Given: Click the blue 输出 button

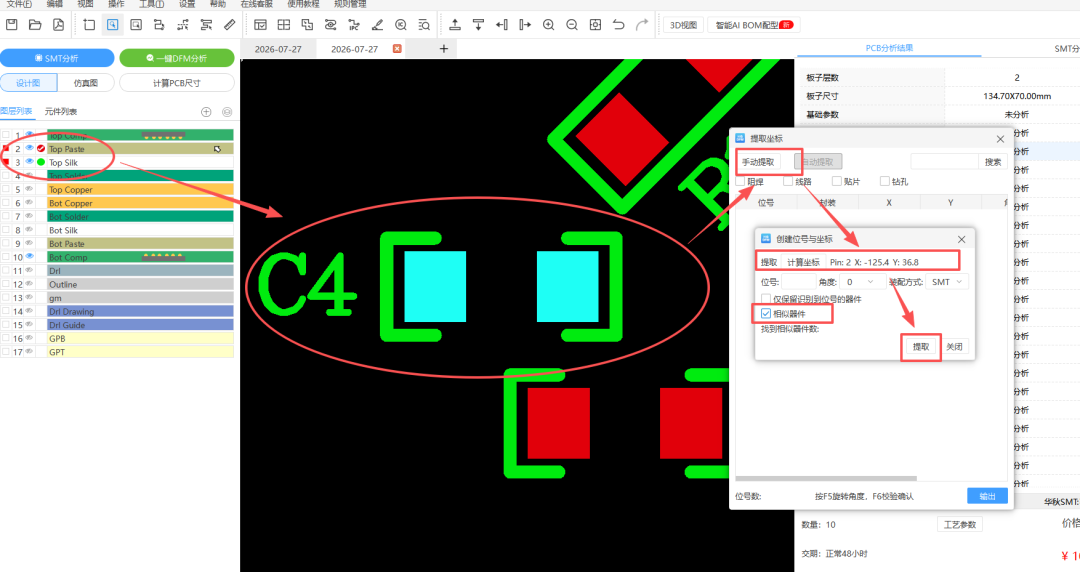Looking at the screenshot, I should [987, 496].
